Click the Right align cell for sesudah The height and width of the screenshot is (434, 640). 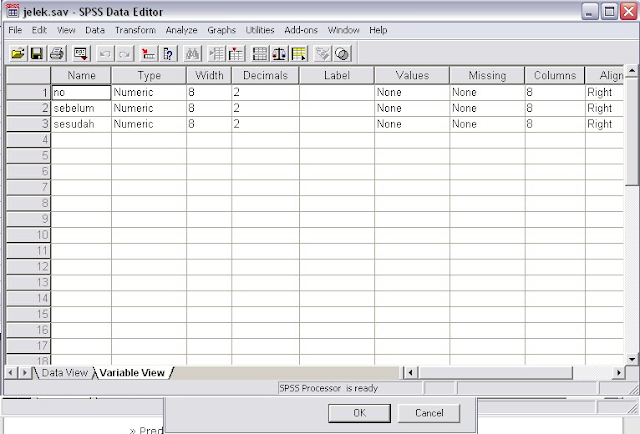coord(604,124)
